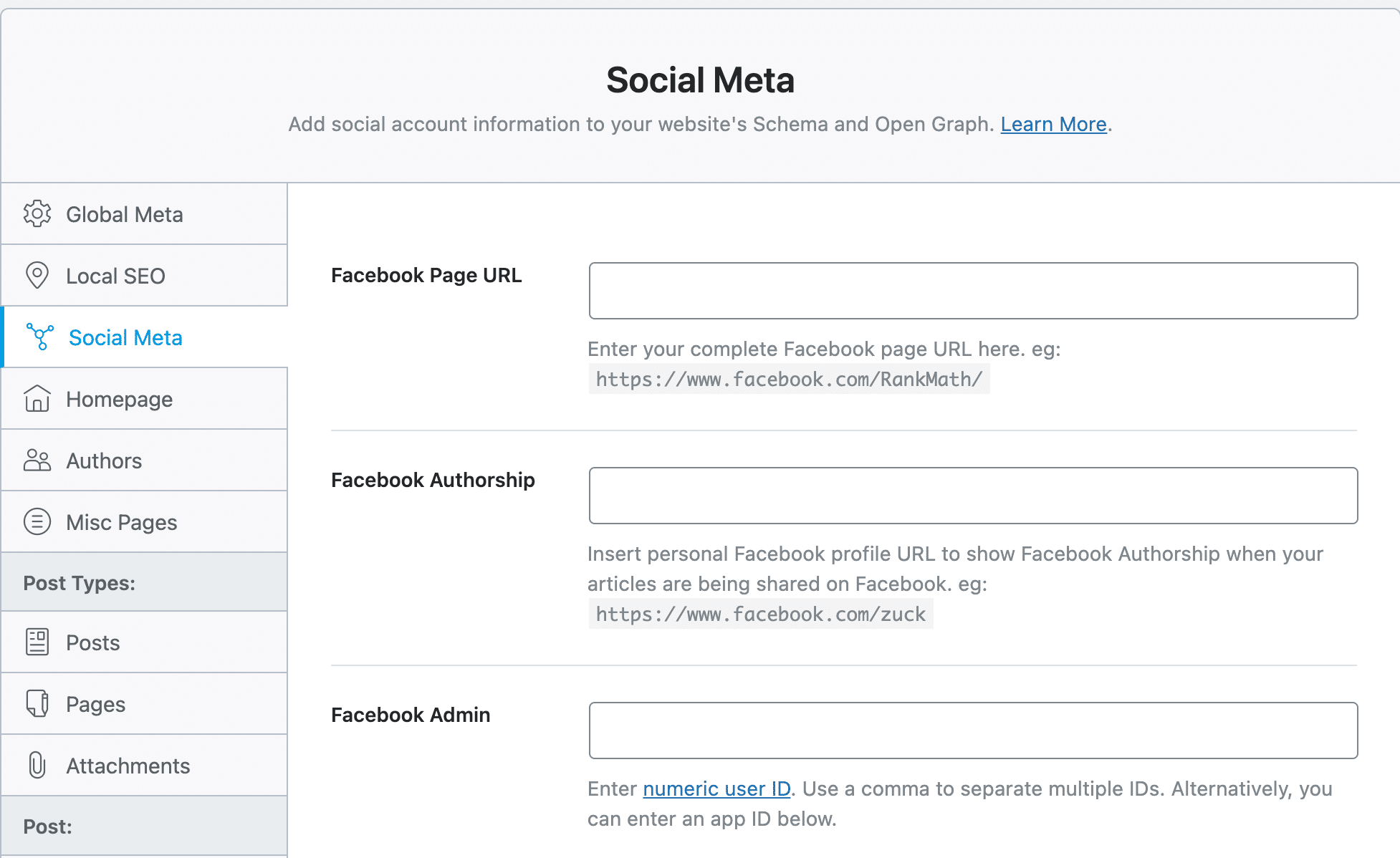
Task: Click the Authors people icon
Action: tap(36, 460)
